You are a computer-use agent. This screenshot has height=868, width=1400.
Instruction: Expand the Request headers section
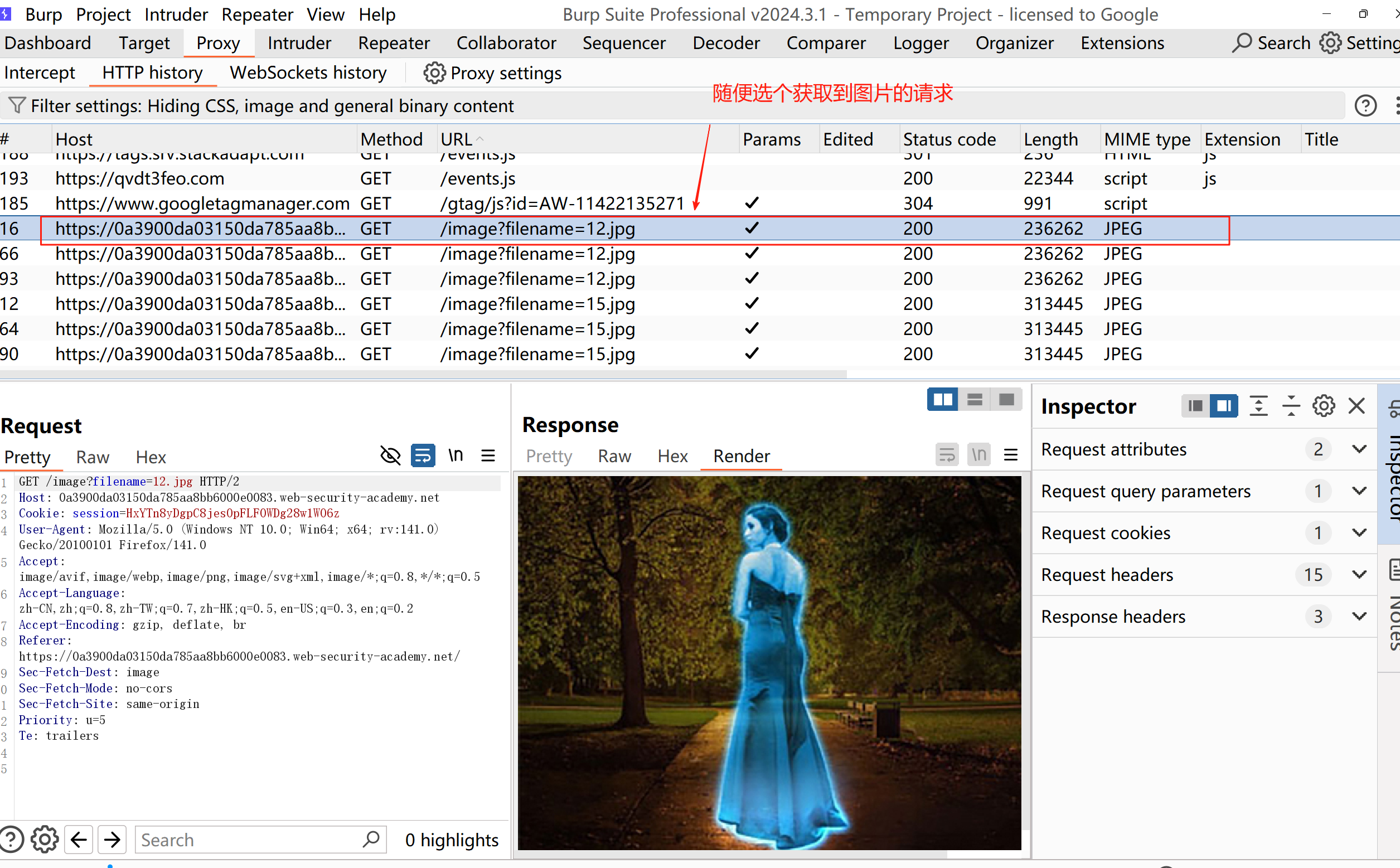[x=1359, y=574]
